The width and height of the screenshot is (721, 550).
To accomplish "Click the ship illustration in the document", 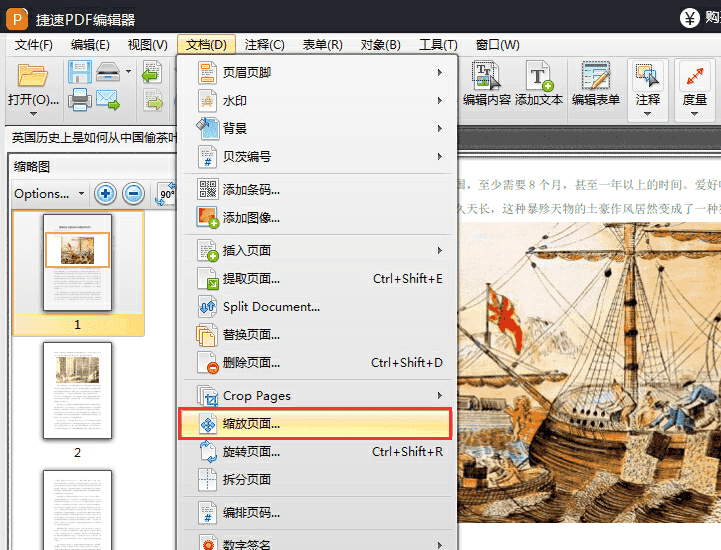I will (x=589, y=372).
